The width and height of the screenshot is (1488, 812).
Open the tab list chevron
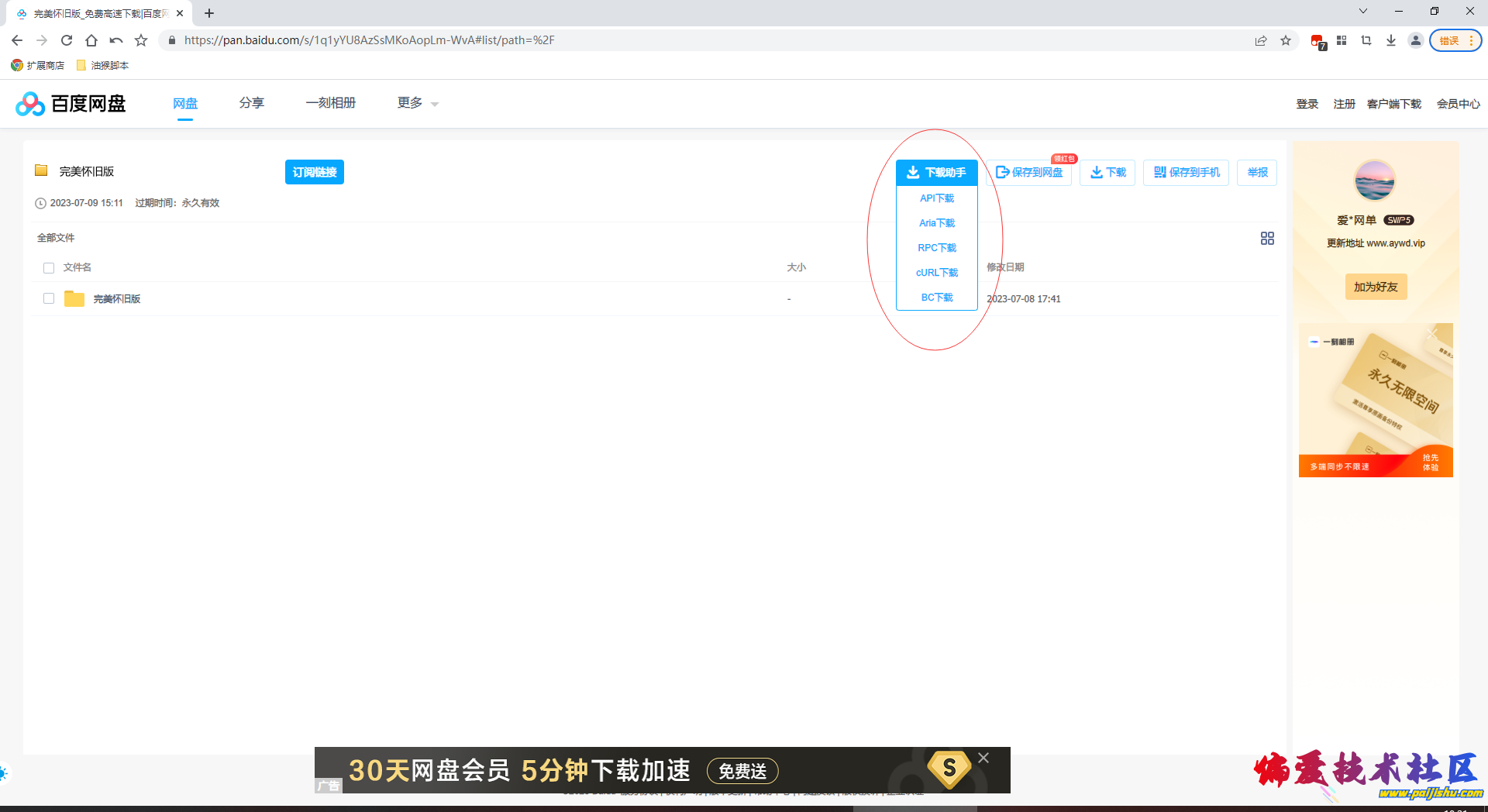[x=1362, y=12]
